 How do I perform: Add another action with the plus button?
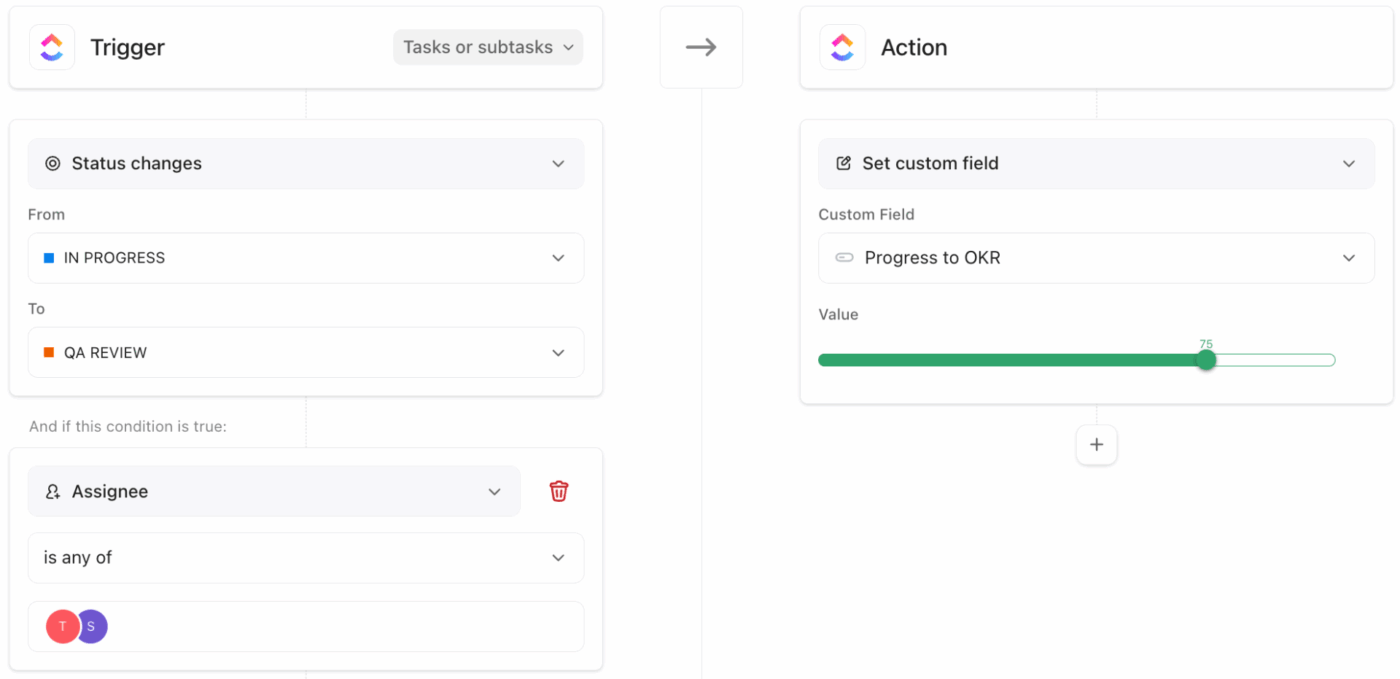tap(1097, 444)
